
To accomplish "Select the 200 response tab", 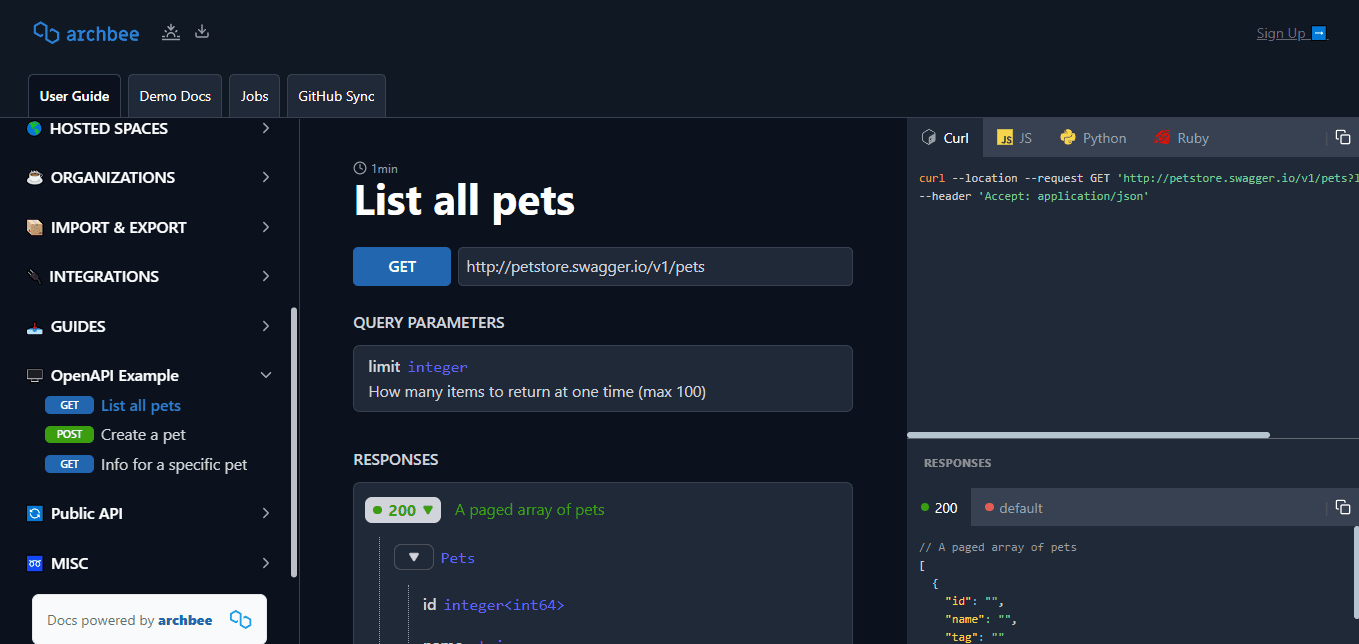I will (939, 508).
